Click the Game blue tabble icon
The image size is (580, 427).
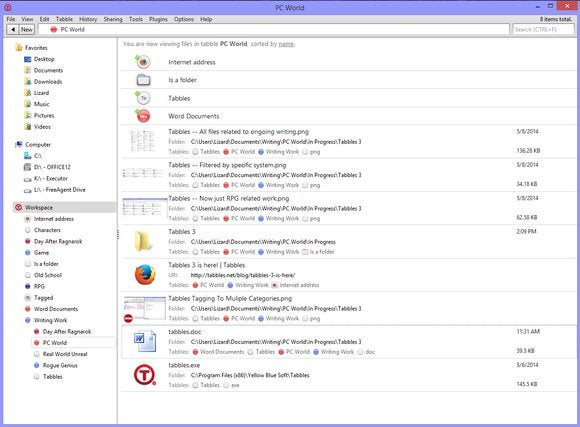coord(27,253)
